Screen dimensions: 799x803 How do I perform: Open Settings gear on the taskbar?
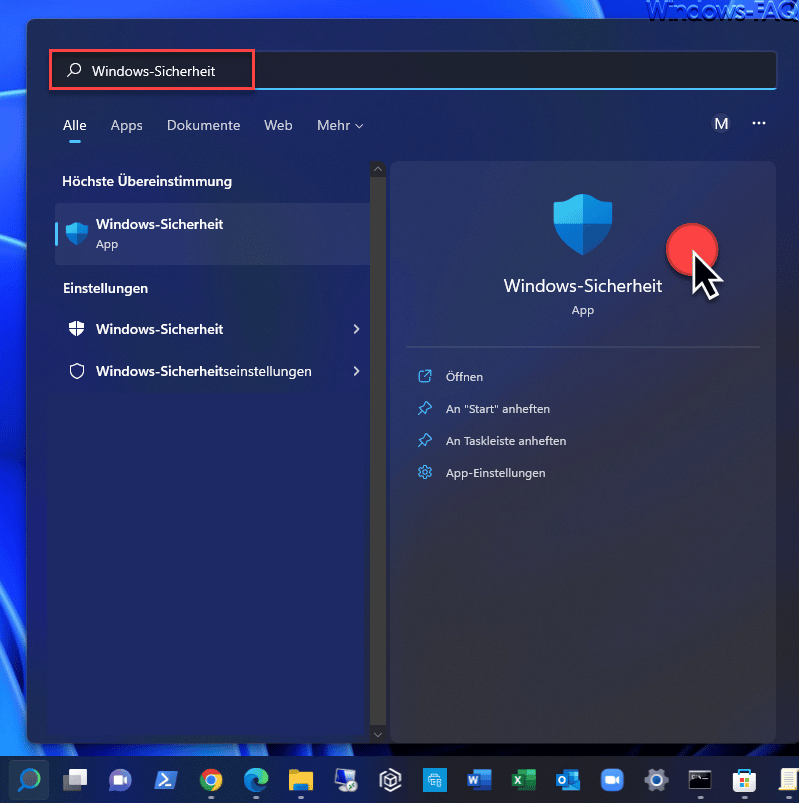pos(656,780)
